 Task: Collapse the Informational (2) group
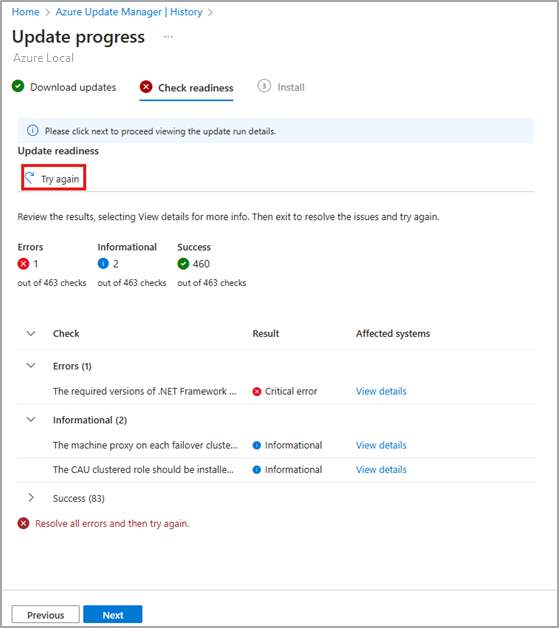[x=31, y=420]
